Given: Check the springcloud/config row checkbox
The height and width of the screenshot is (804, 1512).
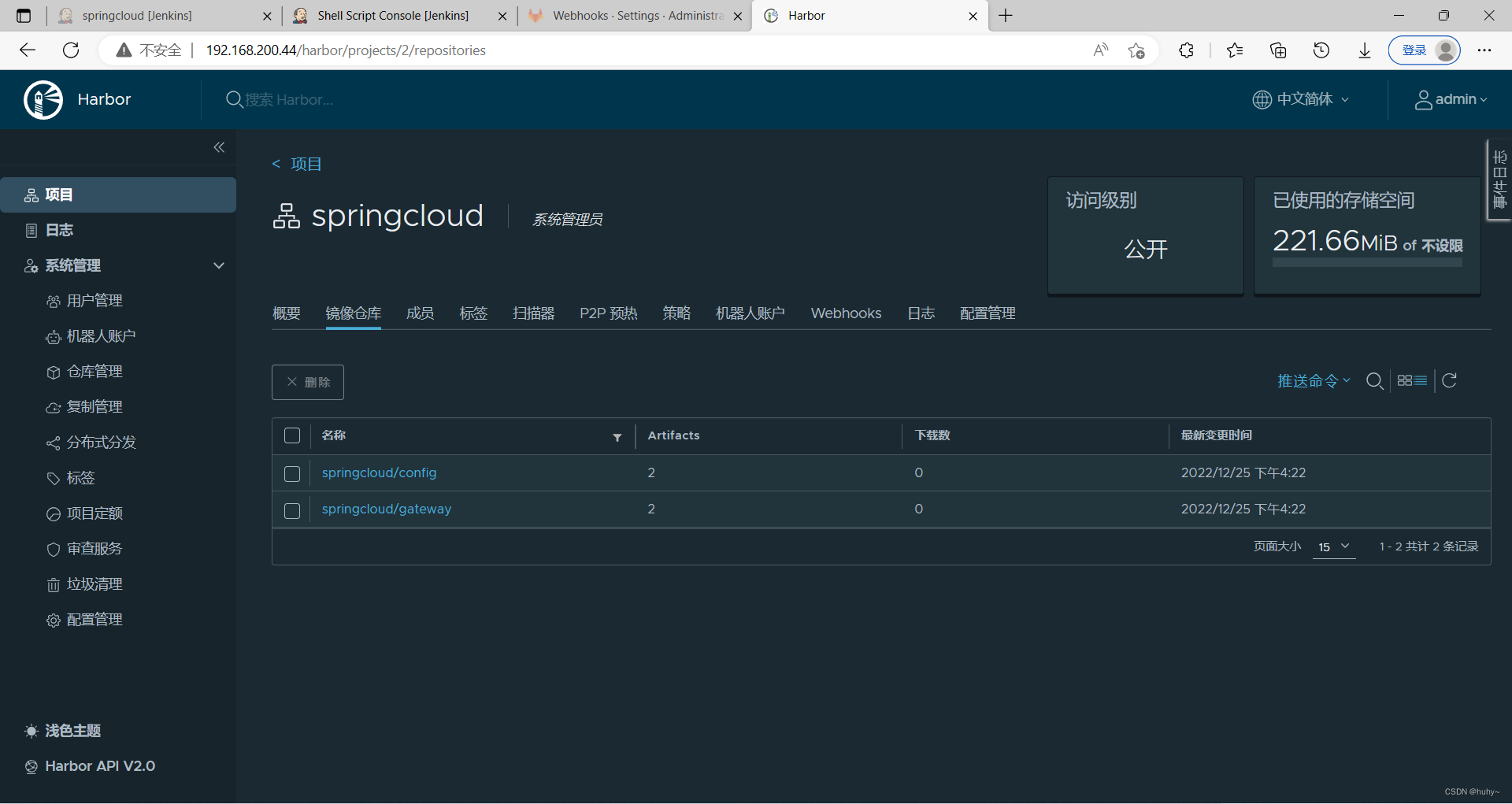Looking at the screenshot, I should pyautogui.click(x=292, y=473).
